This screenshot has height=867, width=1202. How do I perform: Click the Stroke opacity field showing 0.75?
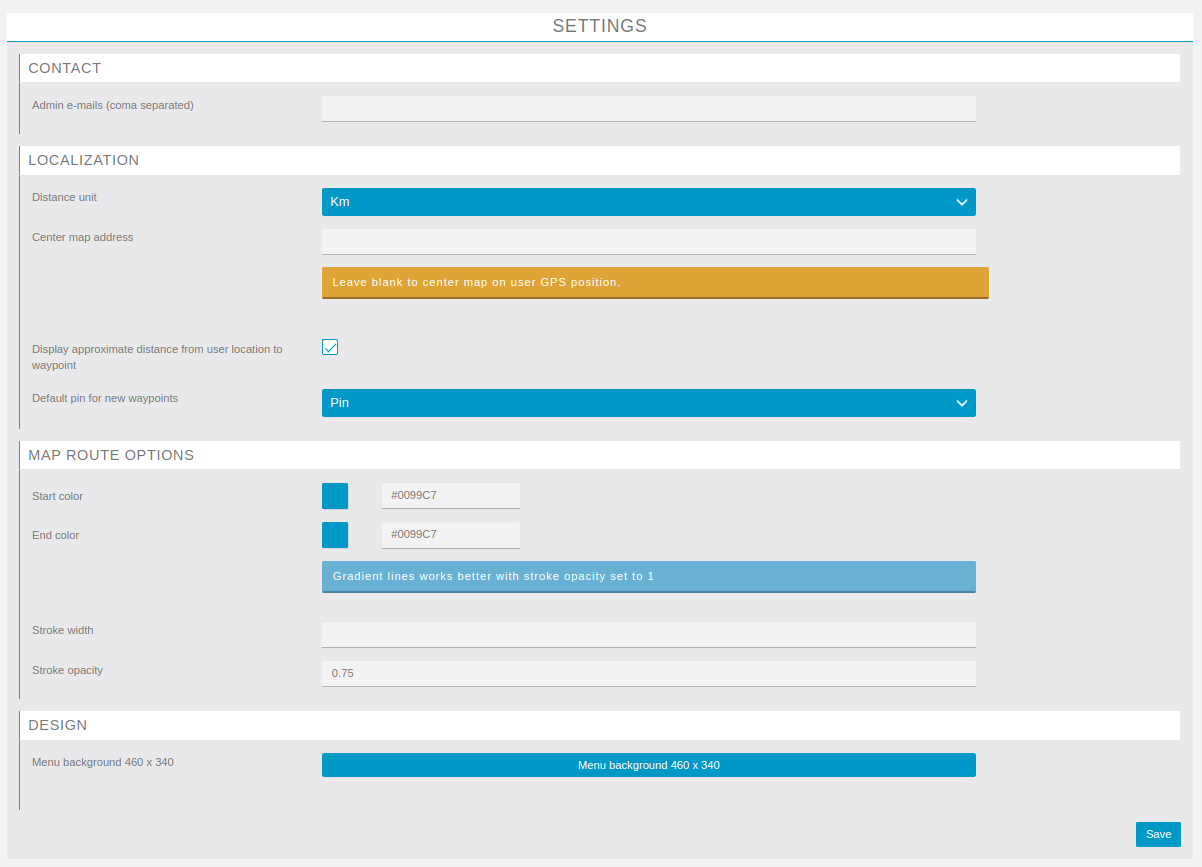tap(648, 673)
